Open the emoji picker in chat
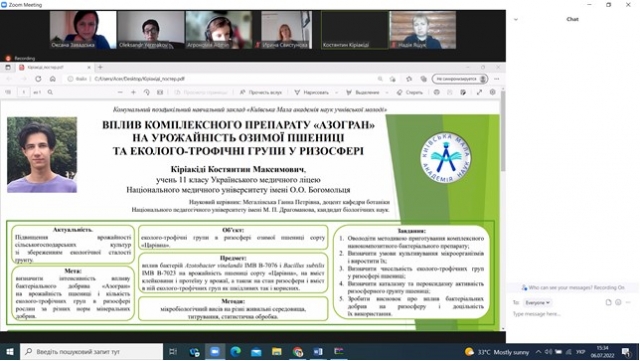Image resolution: width=640 pixels, height=361 pixels. [618, 303]
